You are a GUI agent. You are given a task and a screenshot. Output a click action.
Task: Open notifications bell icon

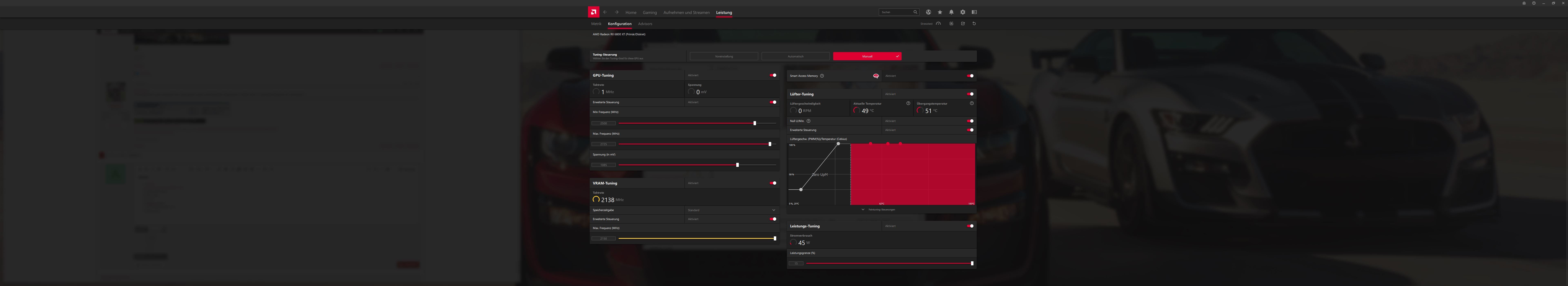pyautogui.click(x=951, y=12)
